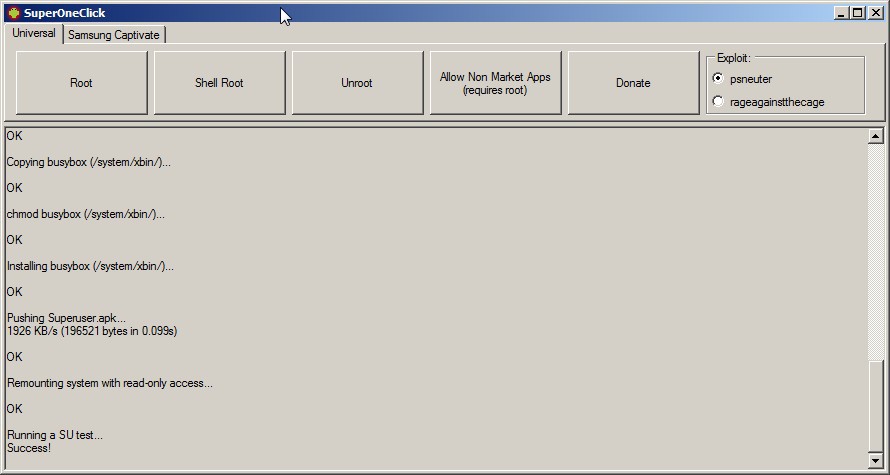Click the log scrollbar thumb
890x475 pixels.
tap(875, 406)
